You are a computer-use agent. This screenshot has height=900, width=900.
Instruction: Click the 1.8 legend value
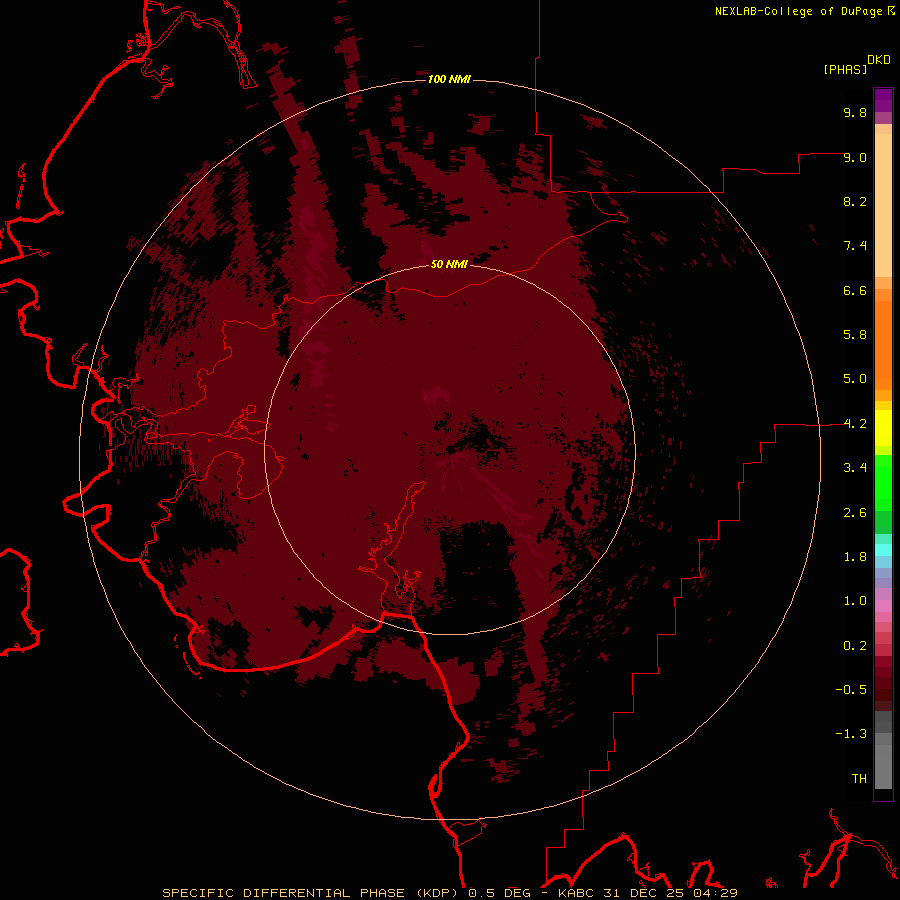pyautogui.click(x=855, y=557)
